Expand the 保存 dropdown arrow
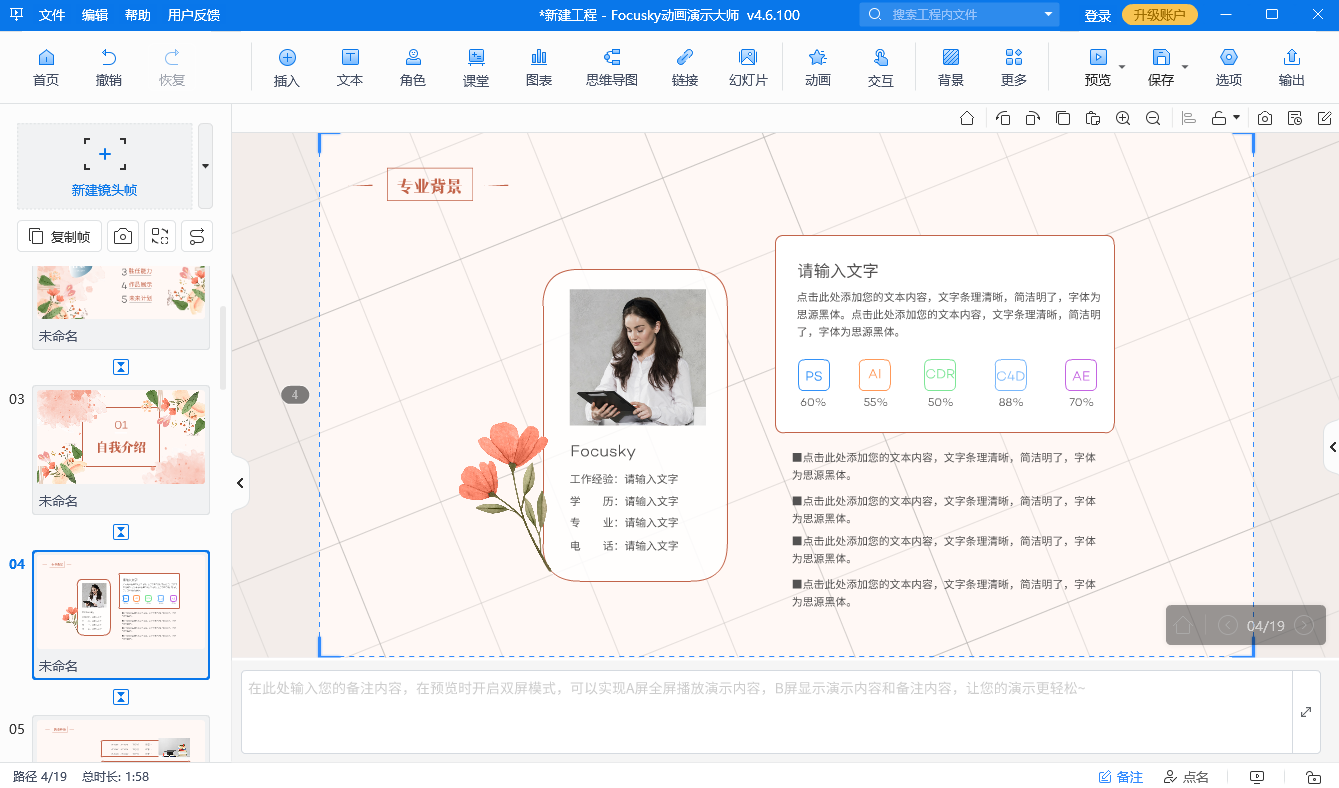The image size is (1339, 788). coord(1185,67)
